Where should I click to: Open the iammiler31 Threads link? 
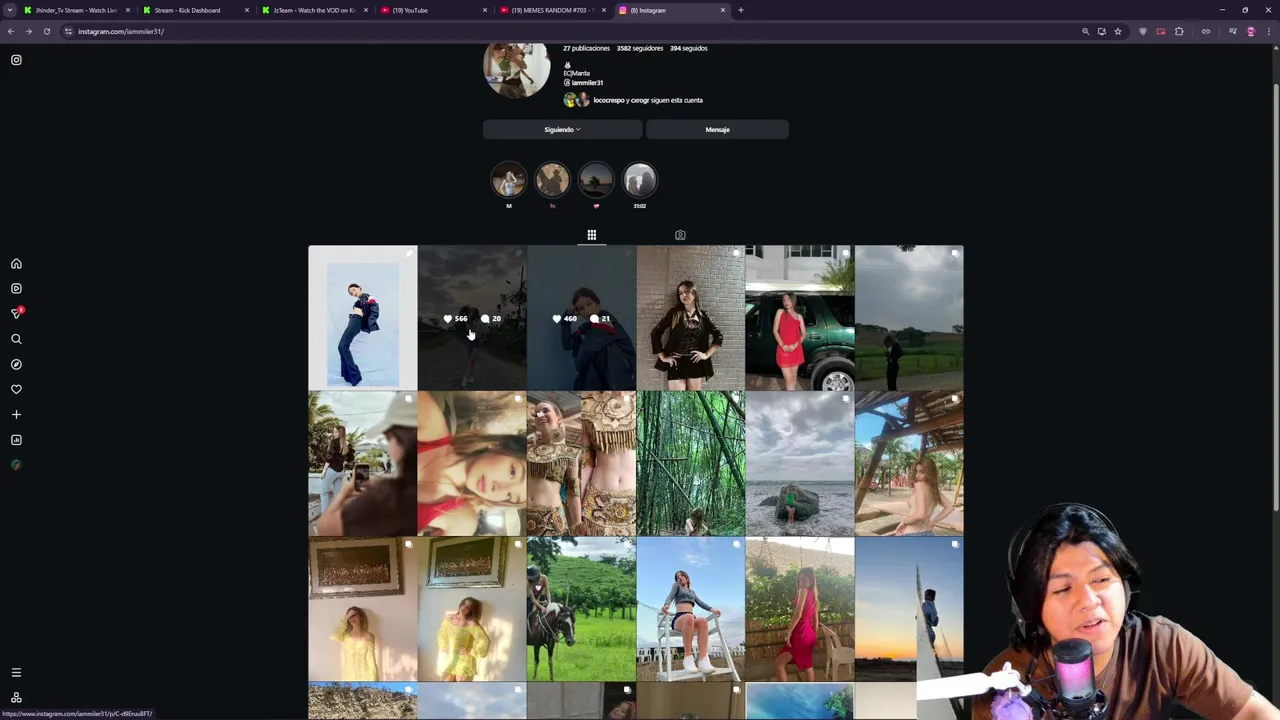point(584,83)
